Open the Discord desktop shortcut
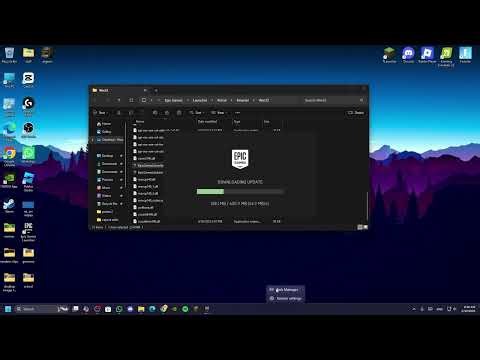 pos(408,55)
